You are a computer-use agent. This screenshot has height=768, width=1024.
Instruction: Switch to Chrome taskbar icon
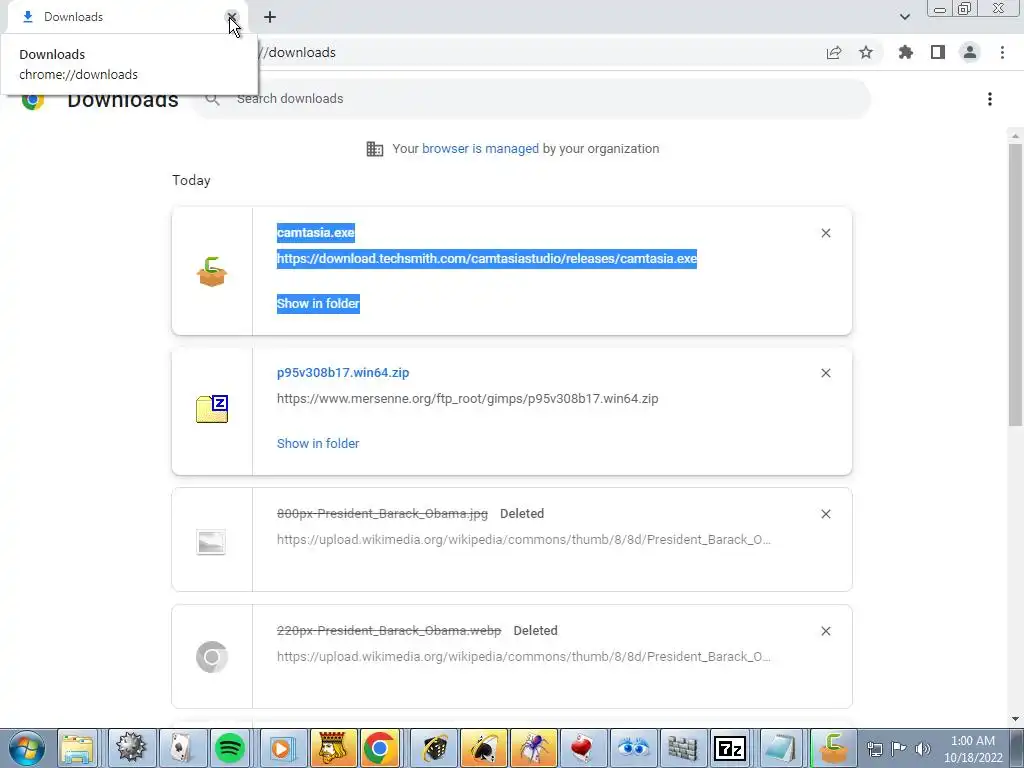pos(380,748)
